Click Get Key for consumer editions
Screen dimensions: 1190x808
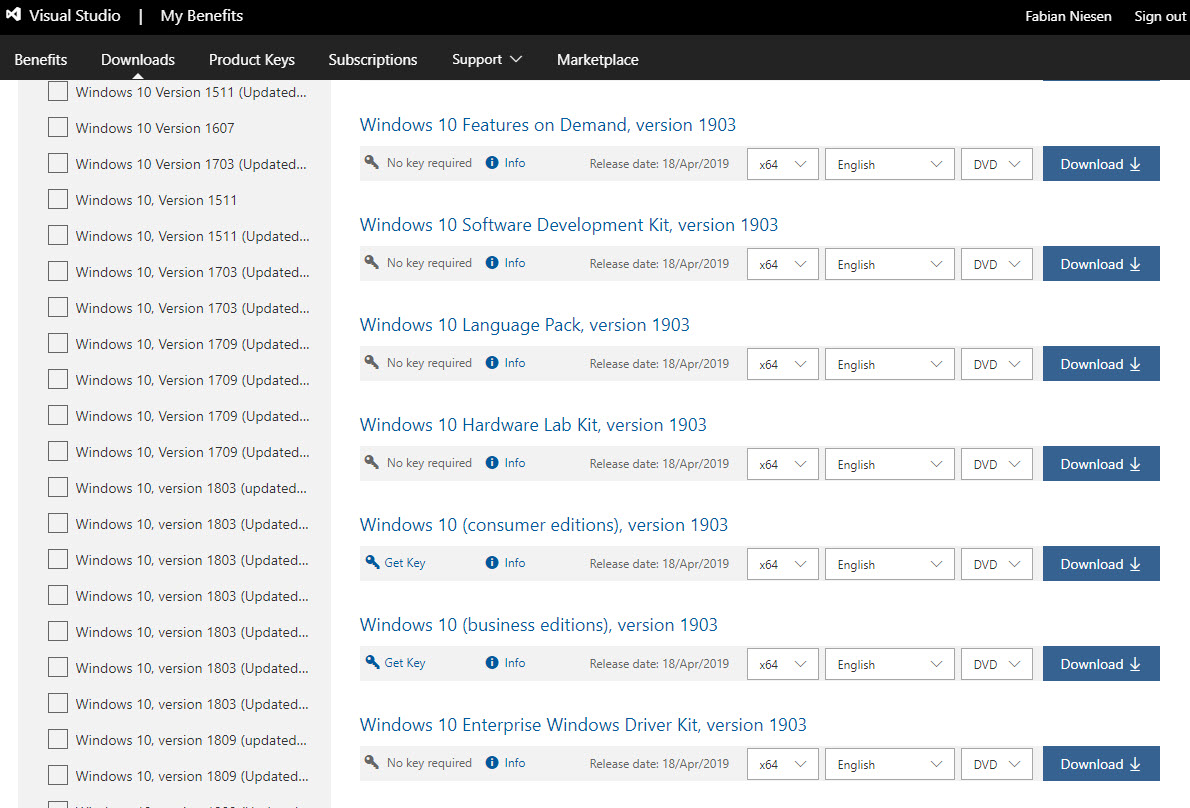[405, 562]
